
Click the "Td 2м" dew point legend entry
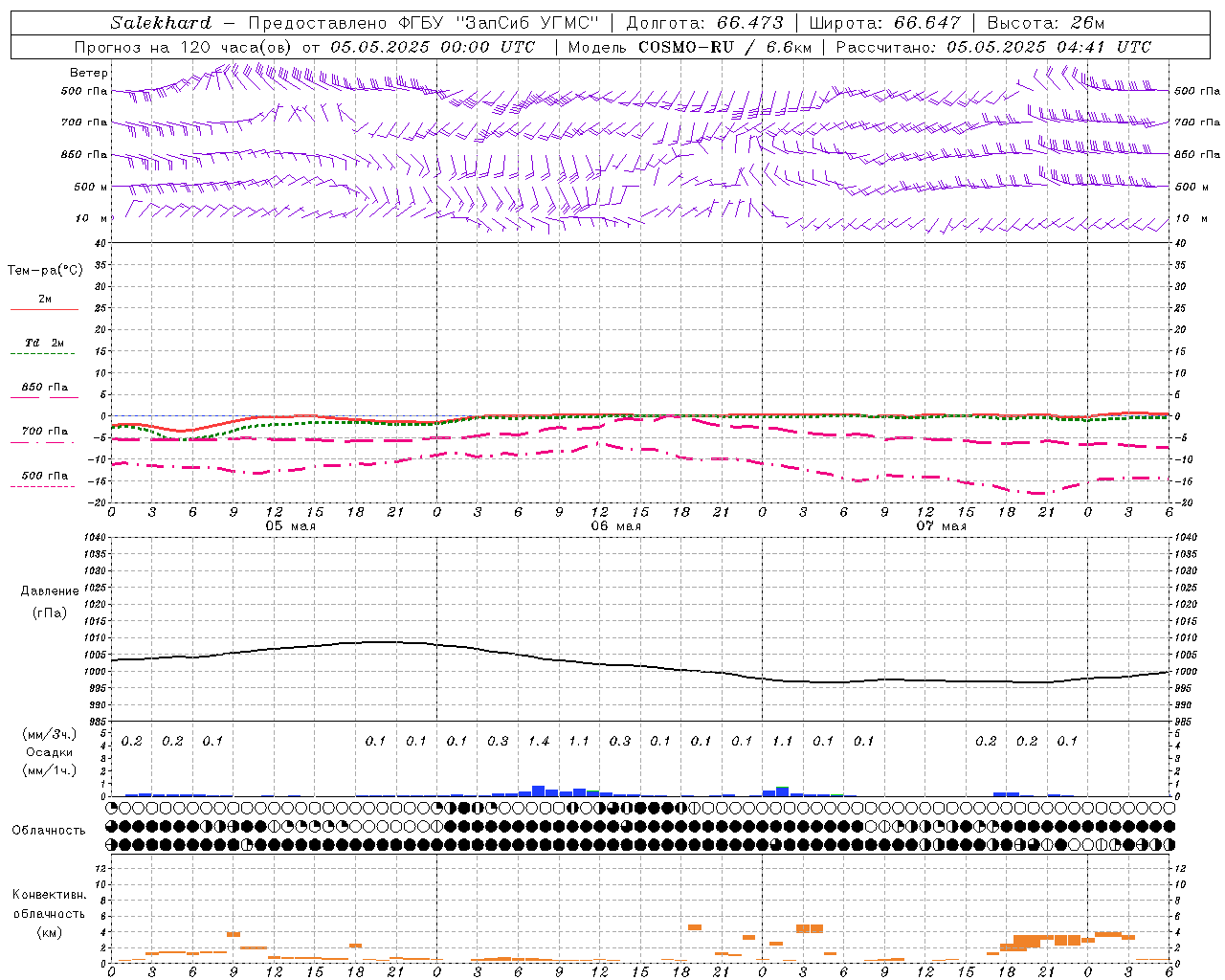(x=44, y=343)
